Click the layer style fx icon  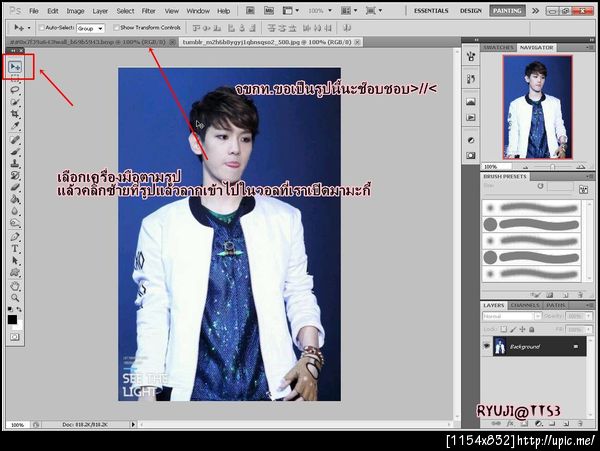point(510,423)
